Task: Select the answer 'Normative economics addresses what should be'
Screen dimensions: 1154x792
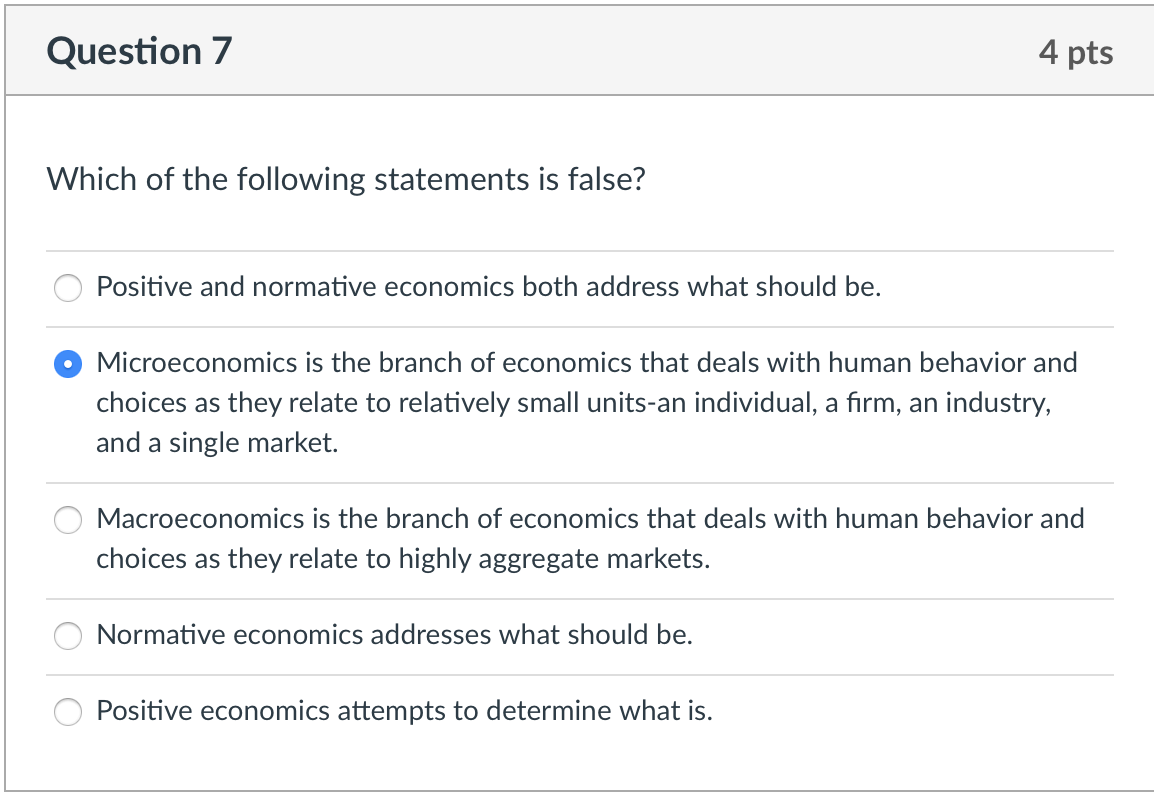Action: [67, 635]
